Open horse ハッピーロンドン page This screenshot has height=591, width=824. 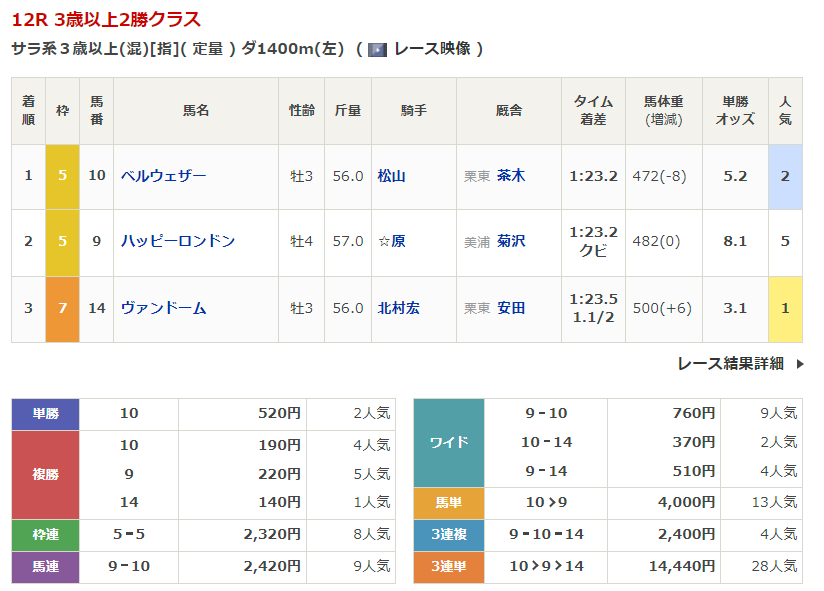[x=177, y=241]
